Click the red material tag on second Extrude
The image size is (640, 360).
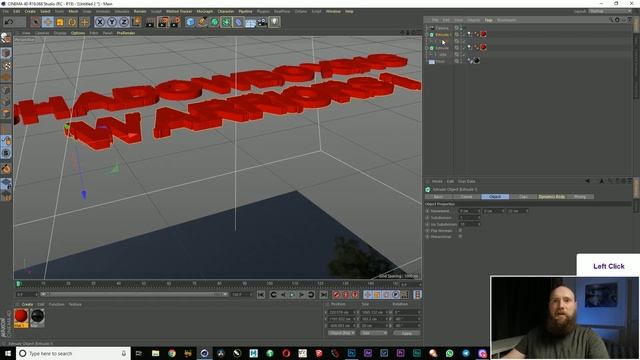coord(484,47)
